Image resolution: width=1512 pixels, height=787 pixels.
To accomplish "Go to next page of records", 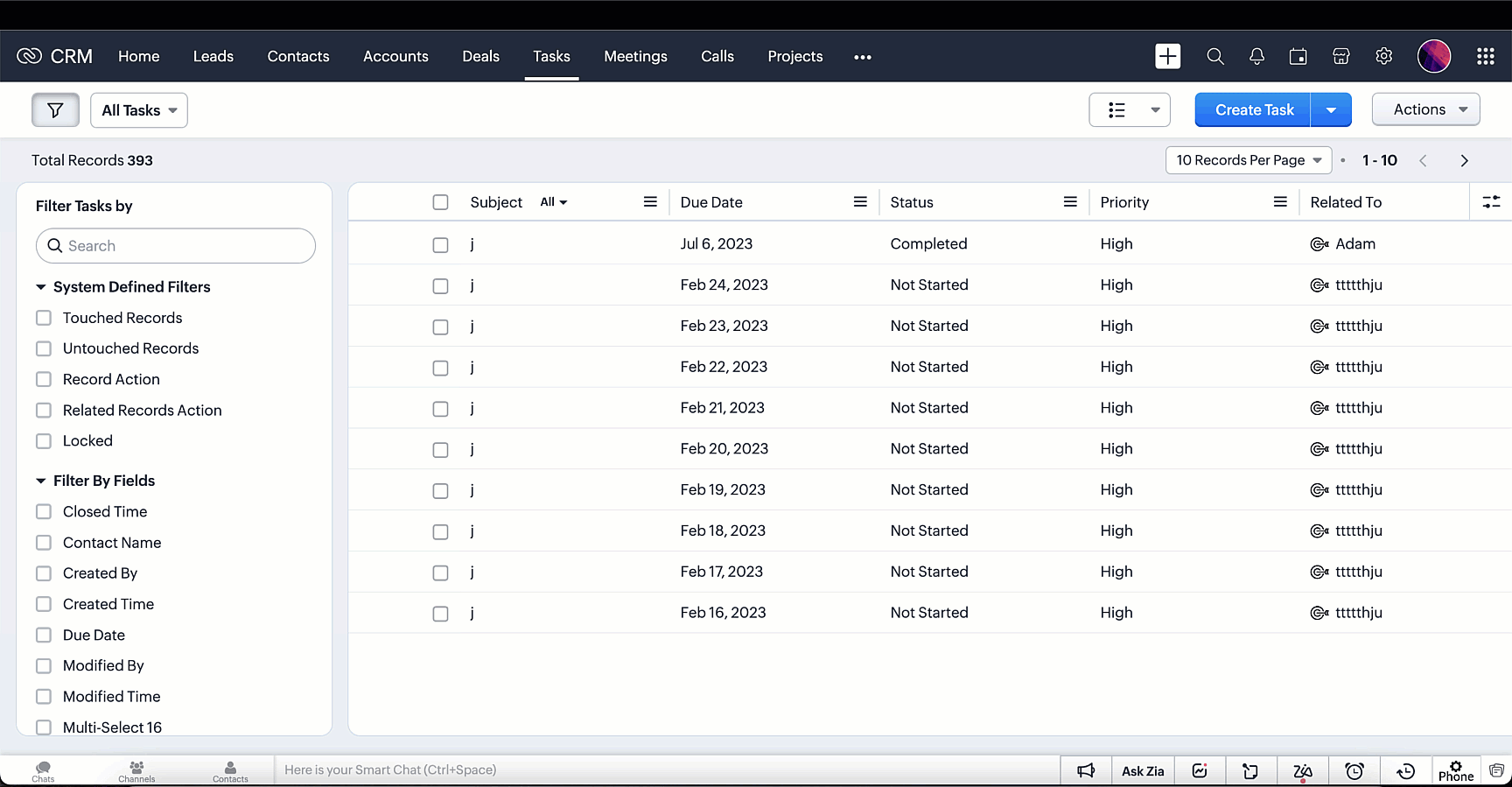I will 1464,160.
